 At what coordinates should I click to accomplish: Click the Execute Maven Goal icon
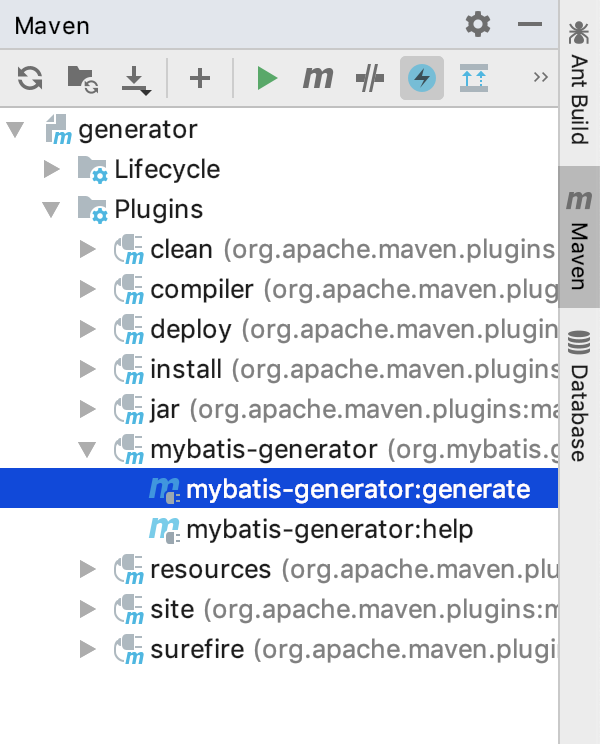tap(318, 78)
